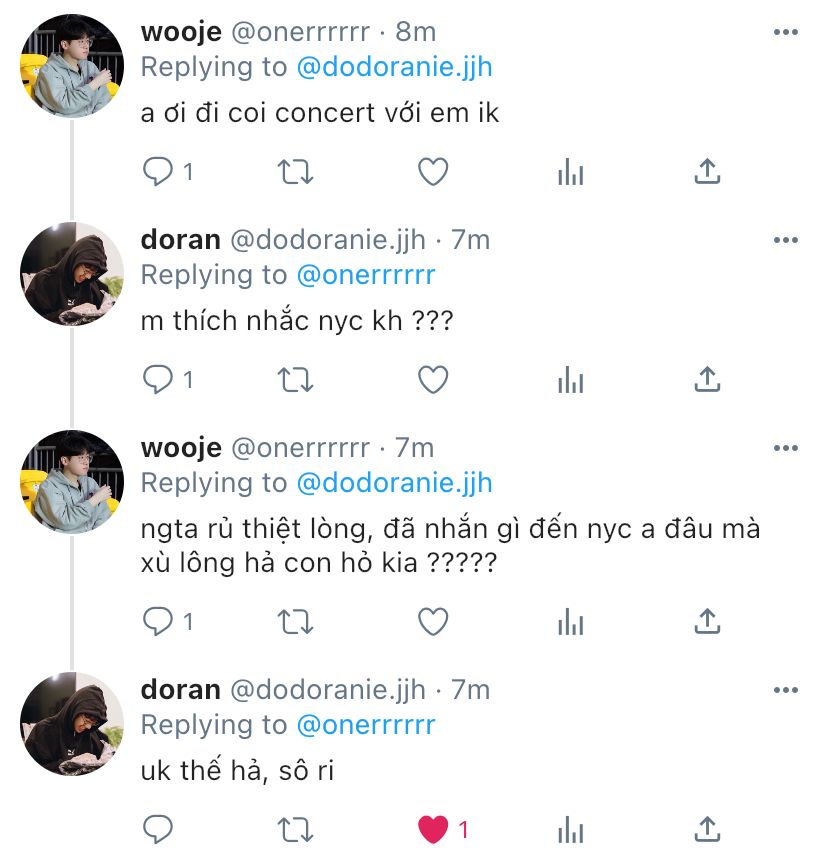828x858 pixels.
Task: Share wooje's 'ngta rủ thiệt lòng' tweet
Action: click(x=707, y=621)
